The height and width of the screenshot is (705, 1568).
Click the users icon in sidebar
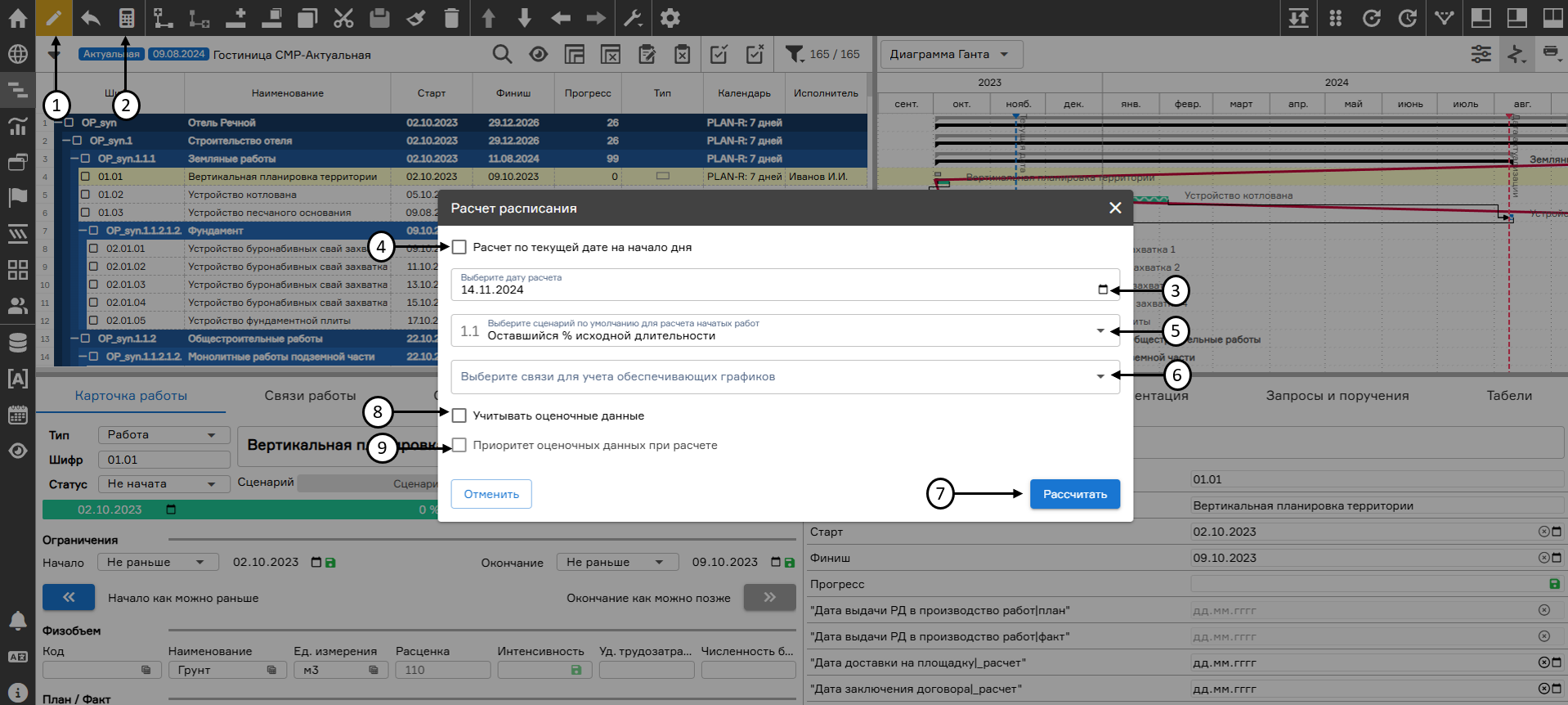point(18,306)
